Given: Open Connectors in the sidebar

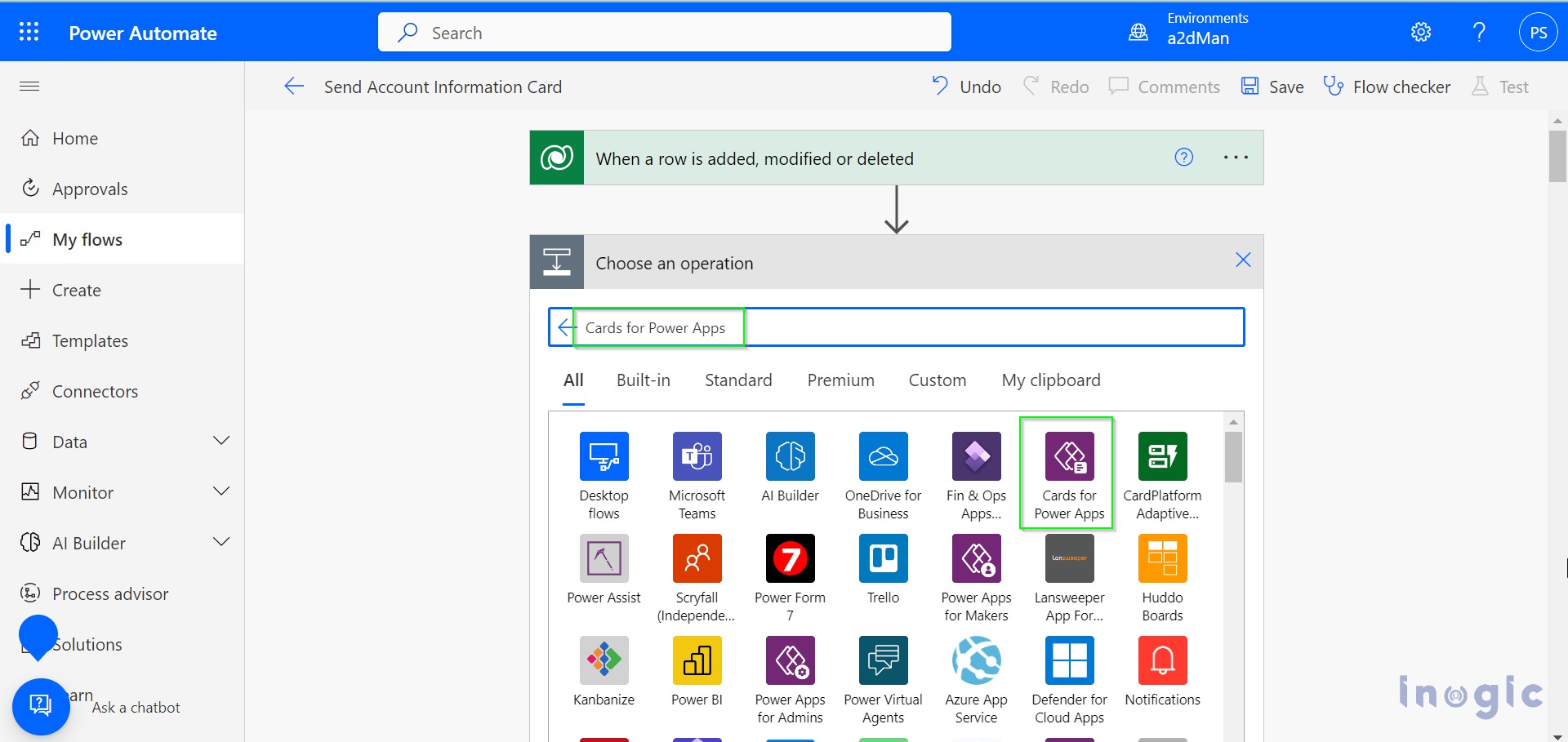Looking at the screenshot, I should click(122, 391).
